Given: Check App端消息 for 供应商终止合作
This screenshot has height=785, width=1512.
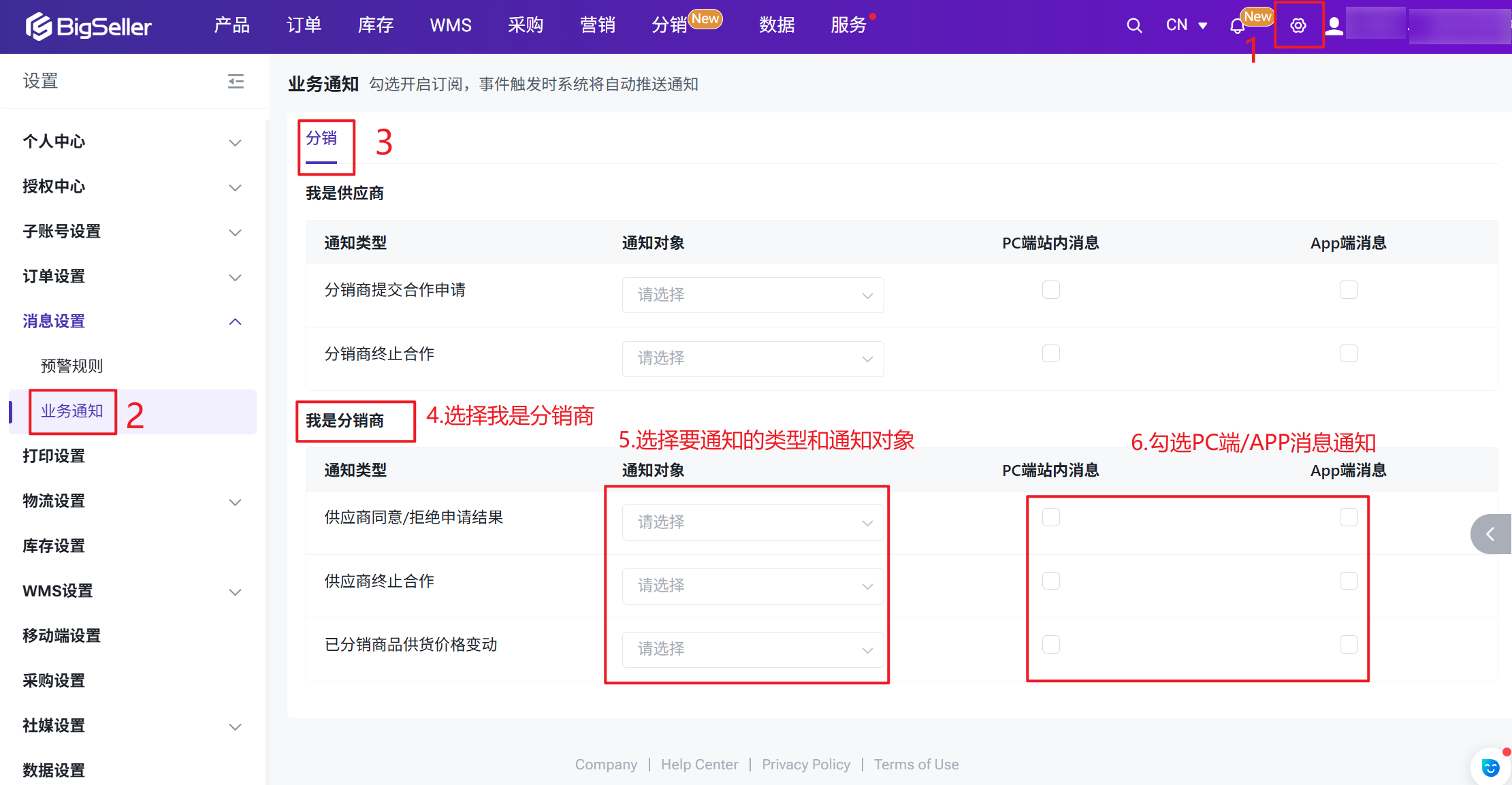Looking at the screenshot, I should (1348, 581).
